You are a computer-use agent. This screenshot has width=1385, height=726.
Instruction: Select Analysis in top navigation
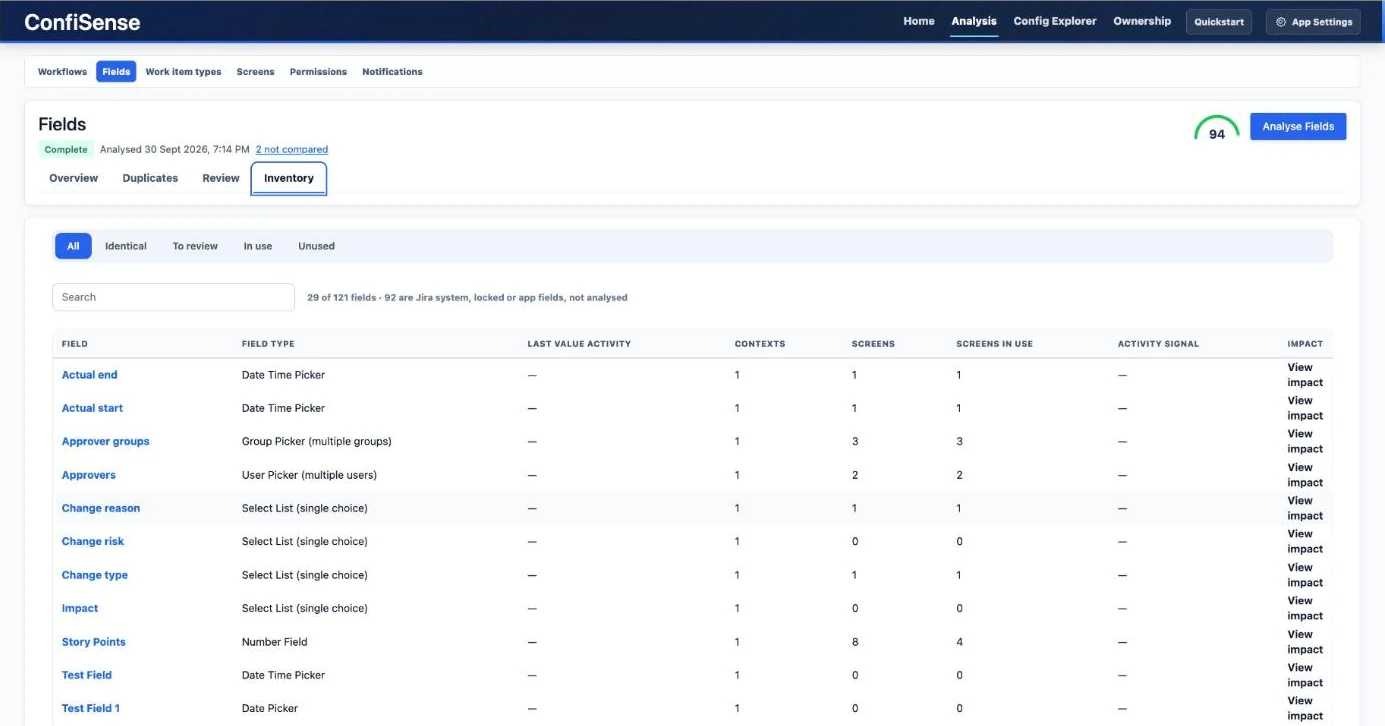[x=974, y=21]
